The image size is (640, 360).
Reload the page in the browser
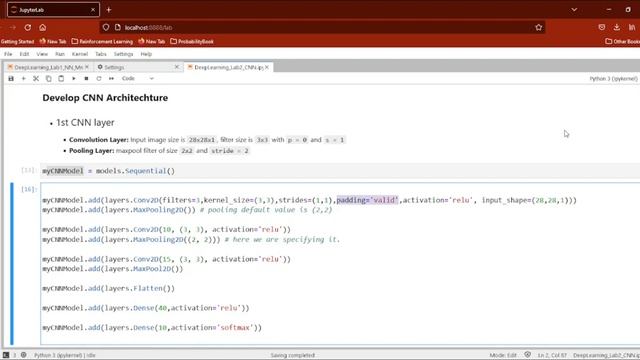pos(28,27)
